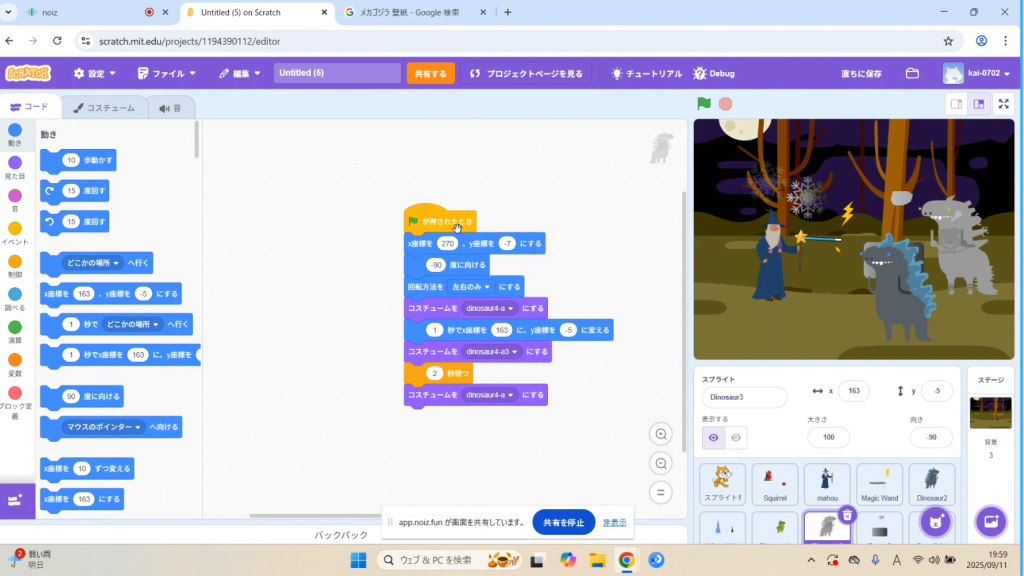Open the choose a sprite cat button
This screenshot has width=1024, height=576.
(935, 522)
